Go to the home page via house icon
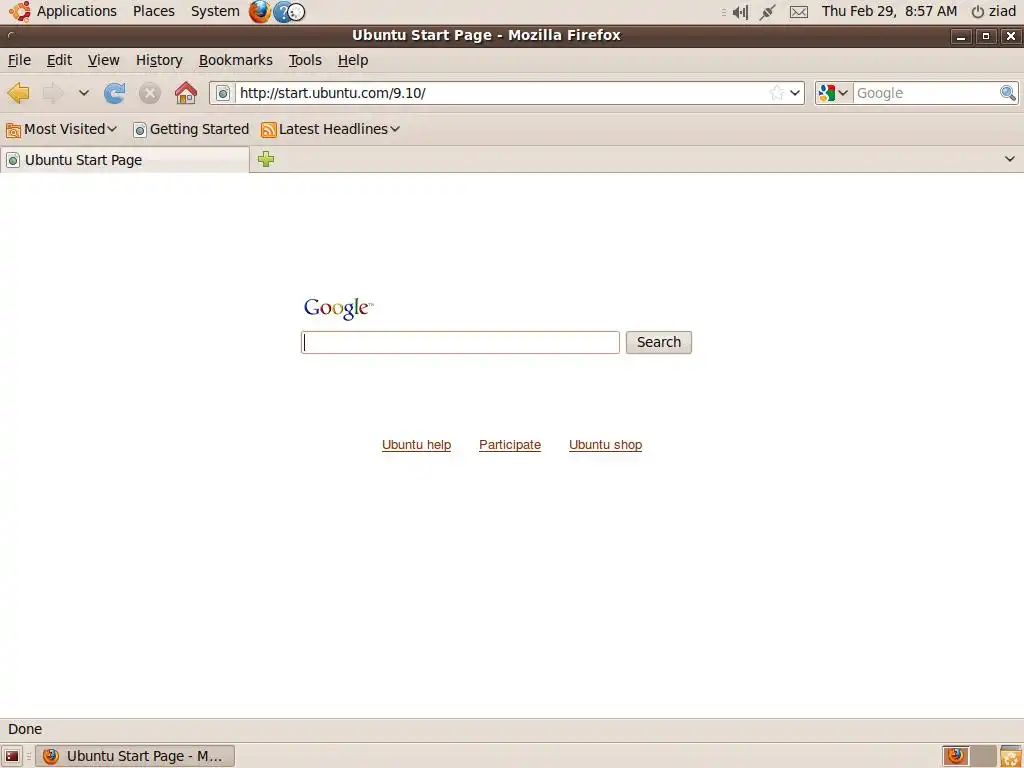Viewport: 1024px width, 768px height. tap(185, 93)
